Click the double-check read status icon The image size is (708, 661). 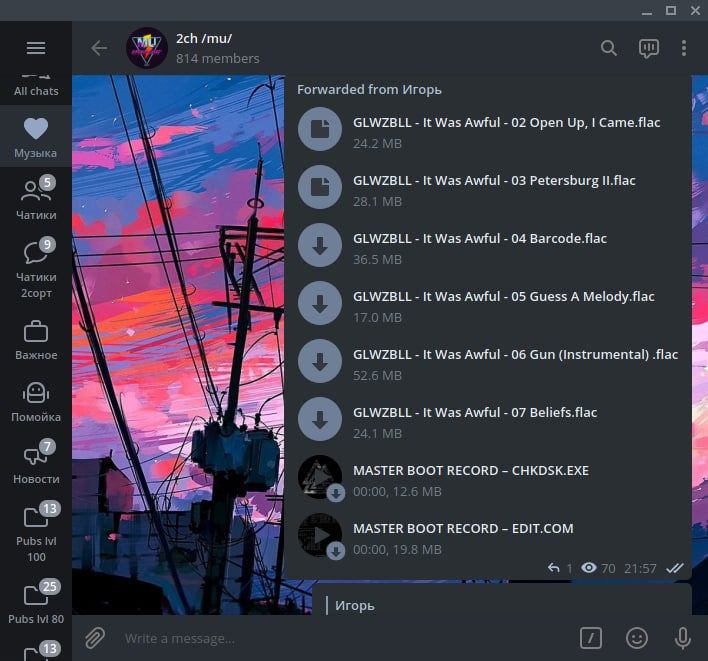pos(675,568)
